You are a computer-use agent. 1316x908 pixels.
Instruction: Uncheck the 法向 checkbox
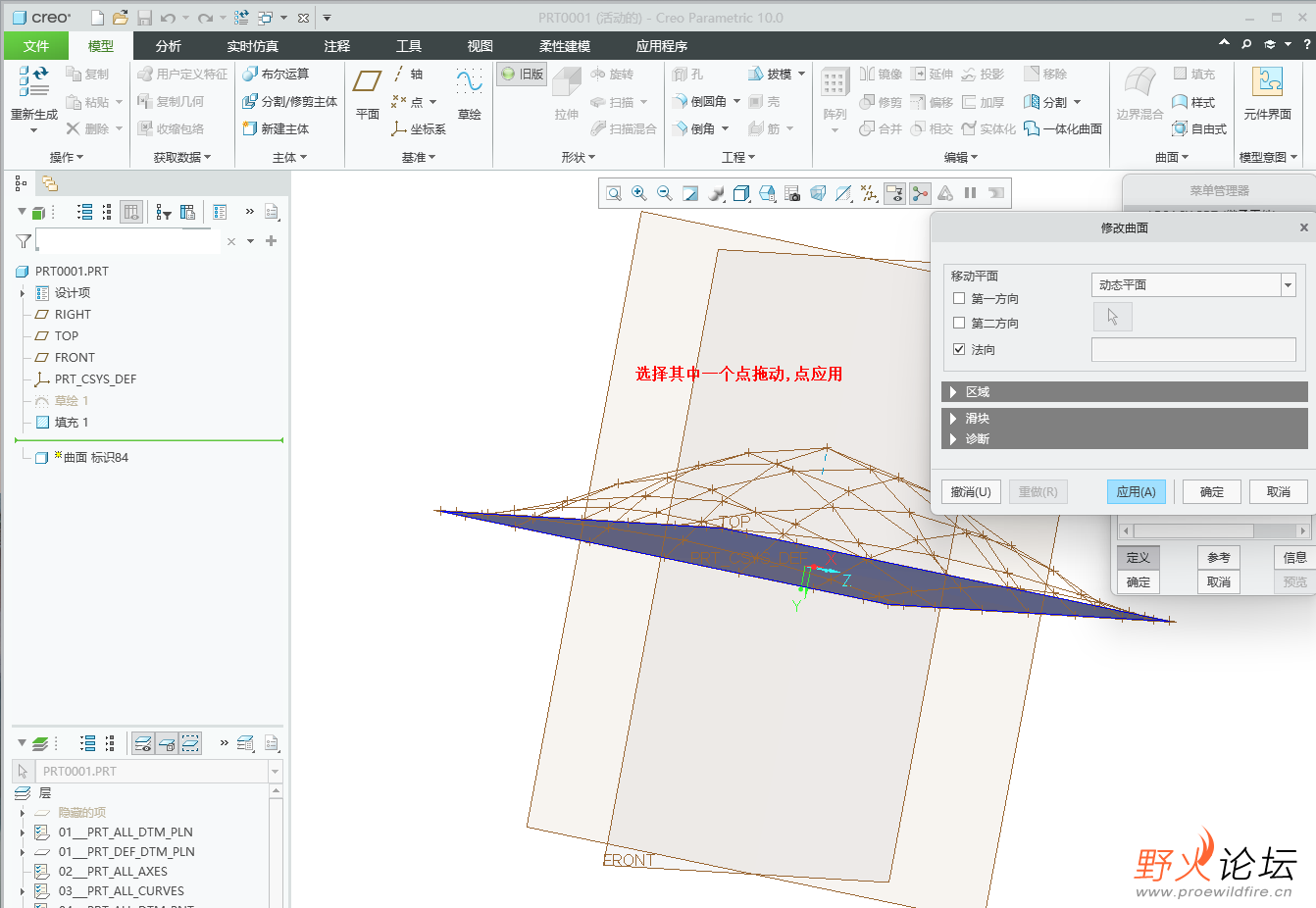[959, 349]
